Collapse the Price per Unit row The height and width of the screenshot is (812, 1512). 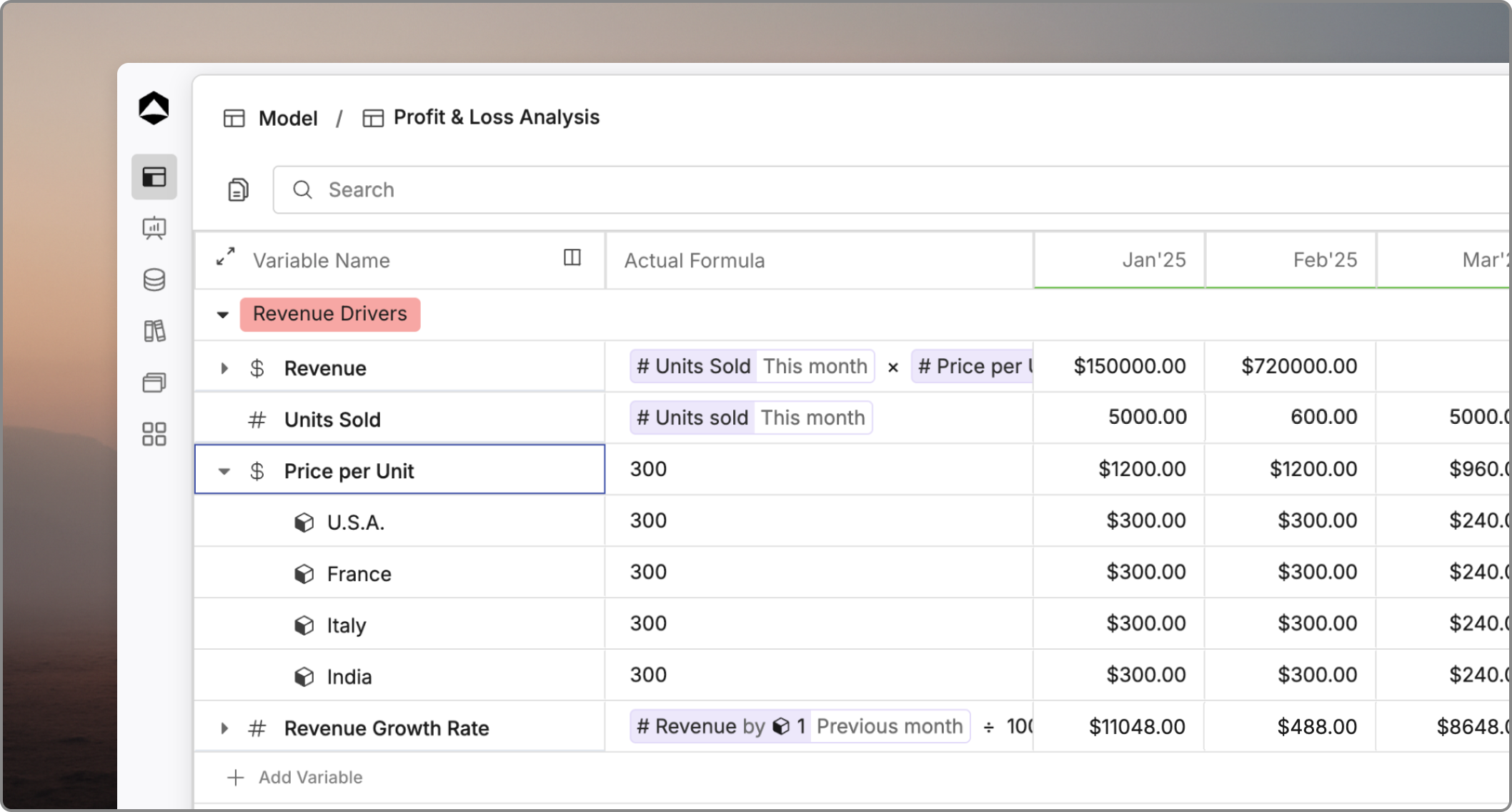[224, 471]
